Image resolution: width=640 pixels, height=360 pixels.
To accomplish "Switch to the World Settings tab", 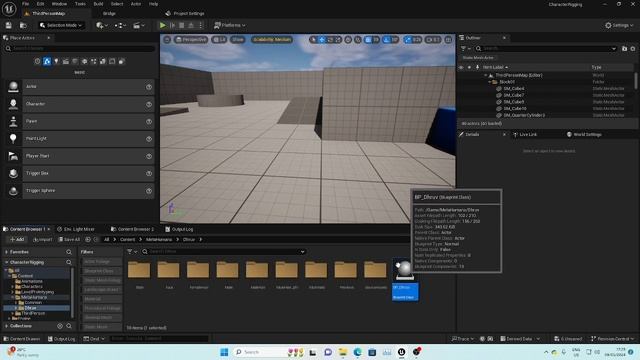I will 584,134.
